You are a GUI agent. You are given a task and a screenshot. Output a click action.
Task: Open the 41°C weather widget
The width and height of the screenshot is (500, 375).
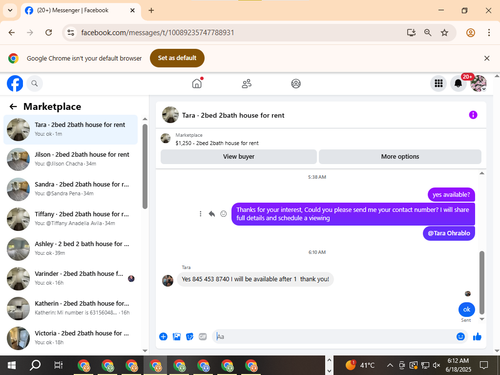coord(360,365)
